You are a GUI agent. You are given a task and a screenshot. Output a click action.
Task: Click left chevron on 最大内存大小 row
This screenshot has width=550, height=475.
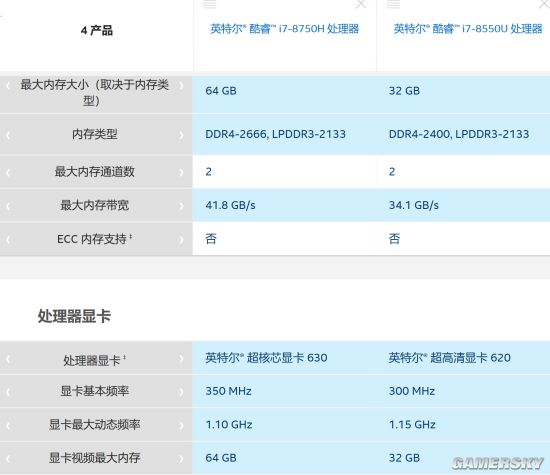point(8,85)
